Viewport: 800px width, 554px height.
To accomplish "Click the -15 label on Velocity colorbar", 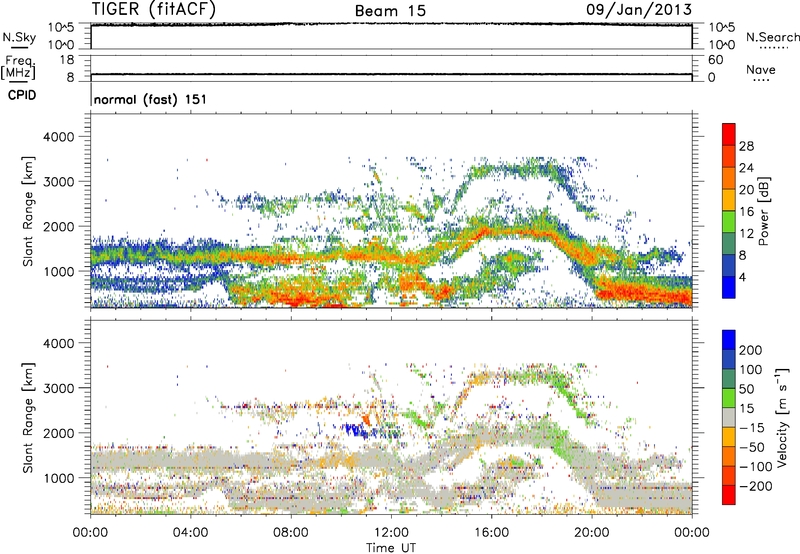I will (x=752, y=428).
